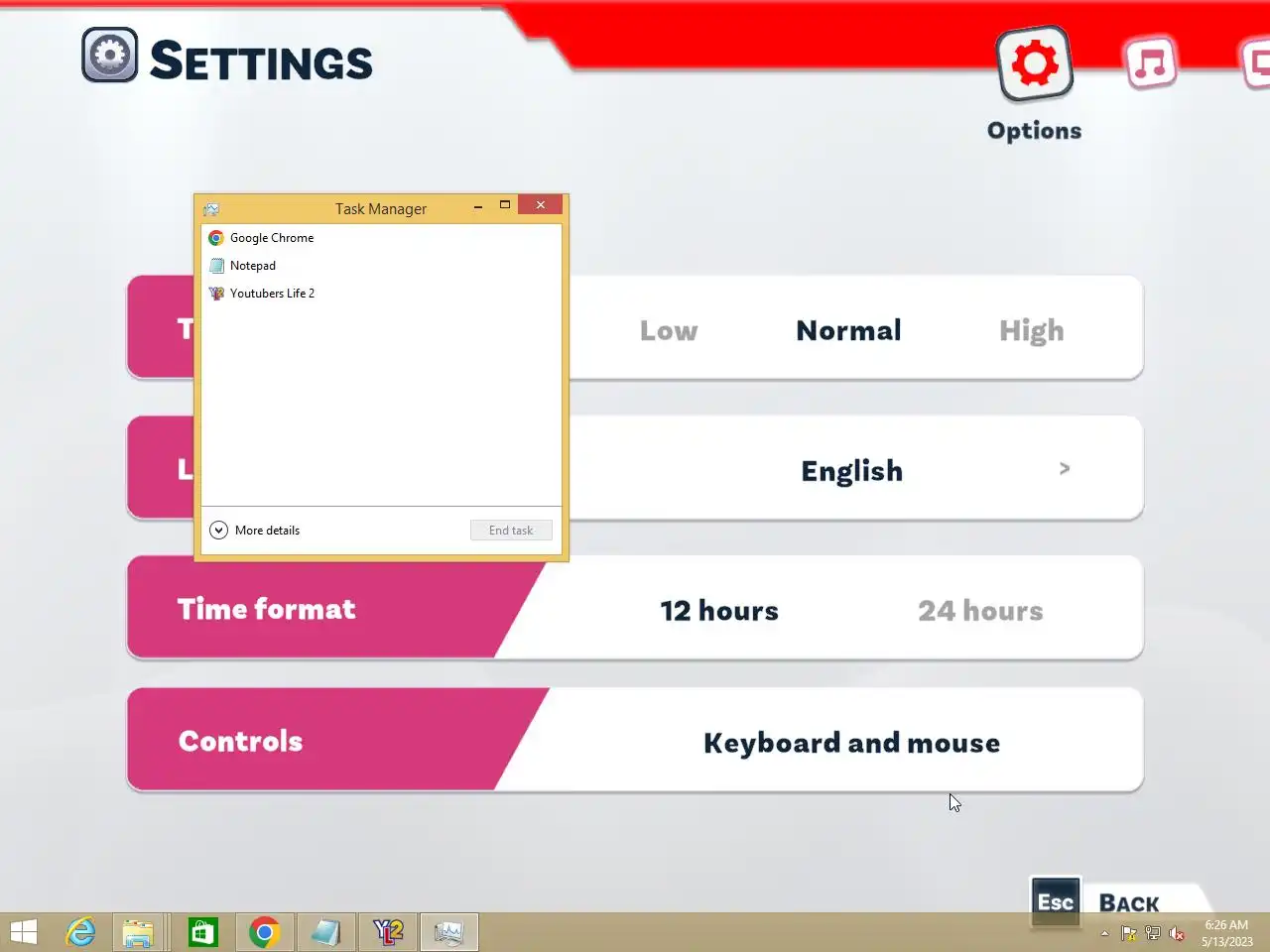Switch to Notepad on taskbar

click(x=325, y=932)
